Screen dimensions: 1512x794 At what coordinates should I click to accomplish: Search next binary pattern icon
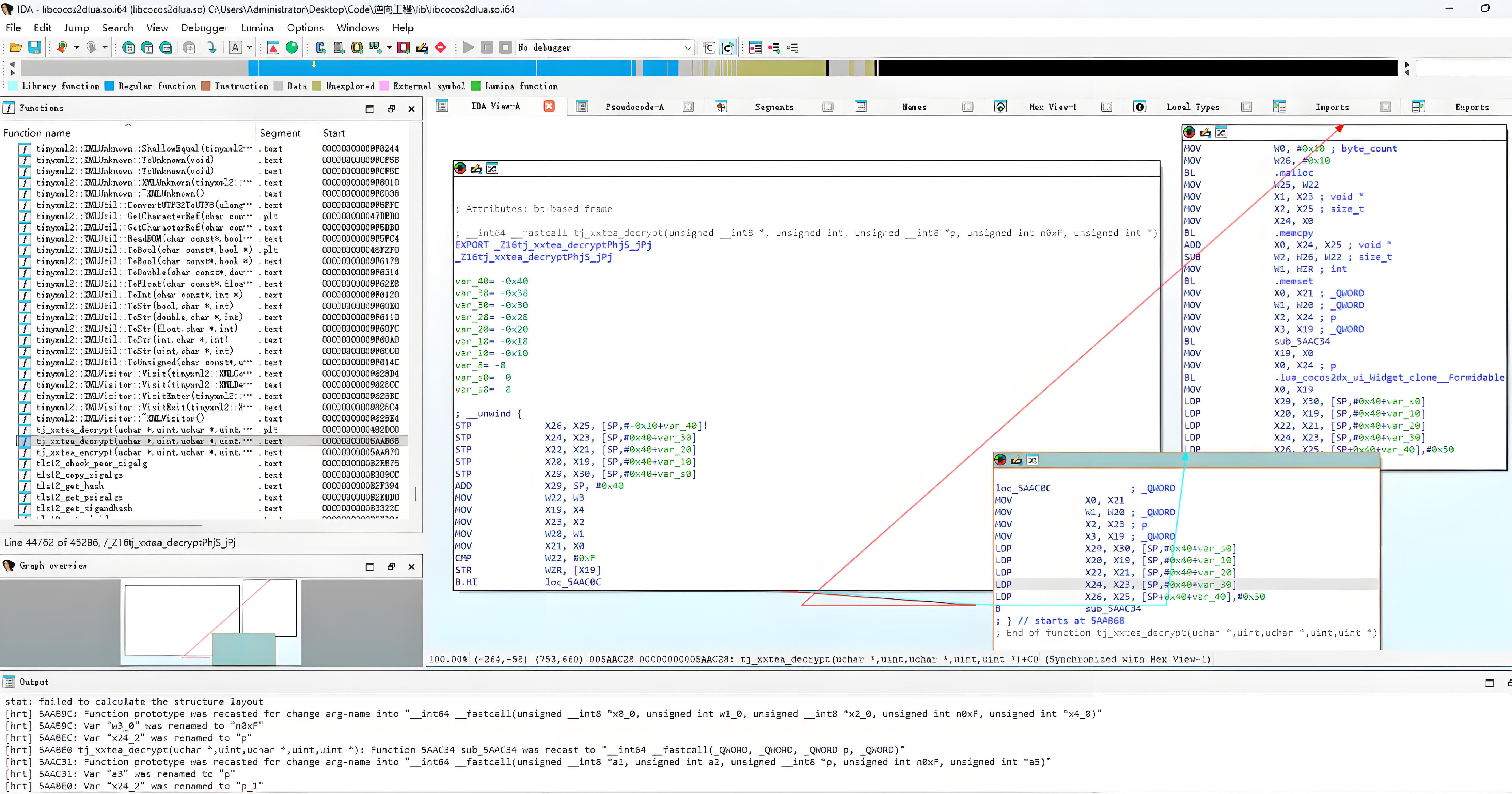coord(129,47)
